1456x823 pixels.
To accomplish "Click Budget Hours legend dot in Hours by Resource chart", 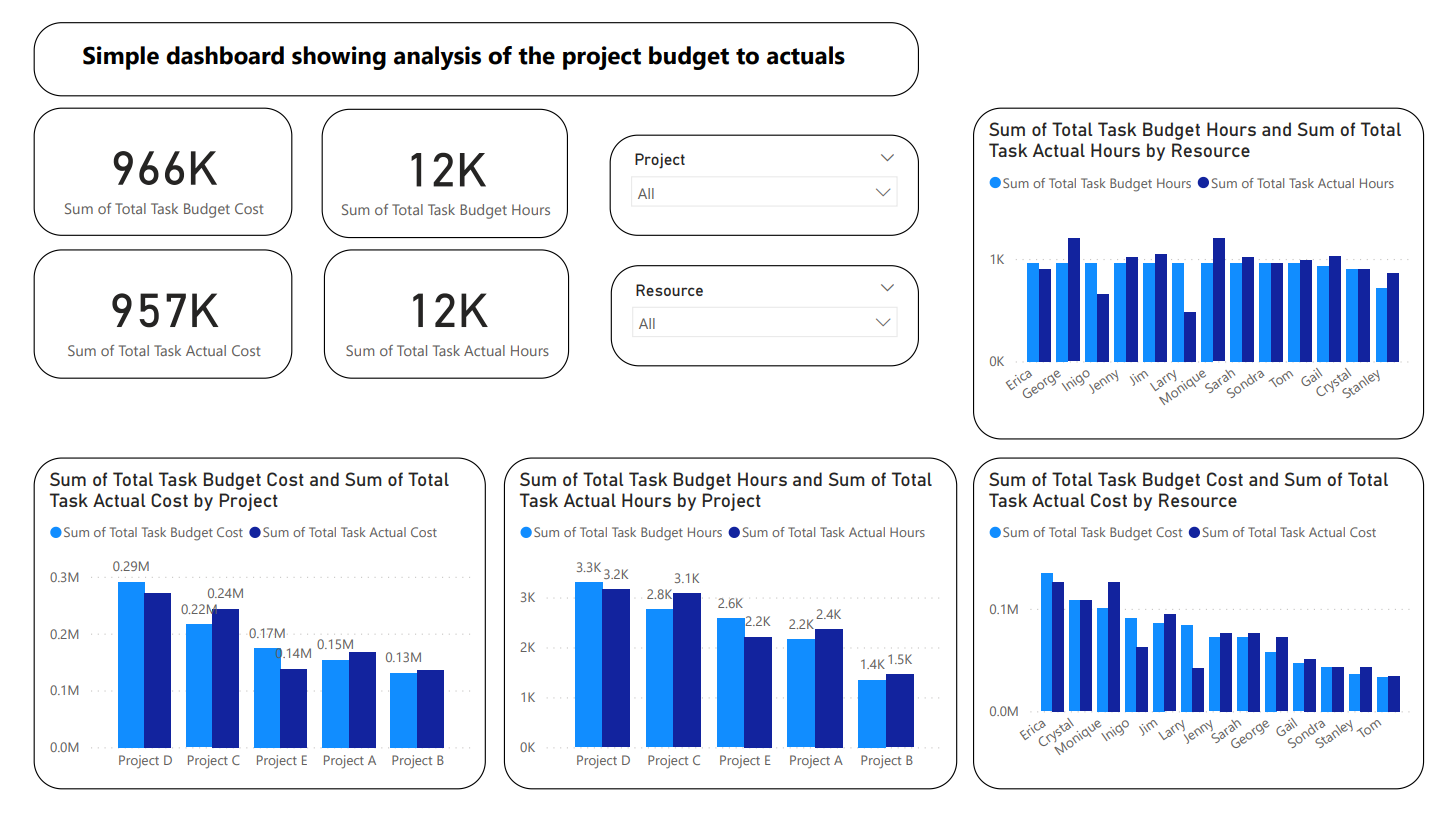I will click(x=995, y=184).
